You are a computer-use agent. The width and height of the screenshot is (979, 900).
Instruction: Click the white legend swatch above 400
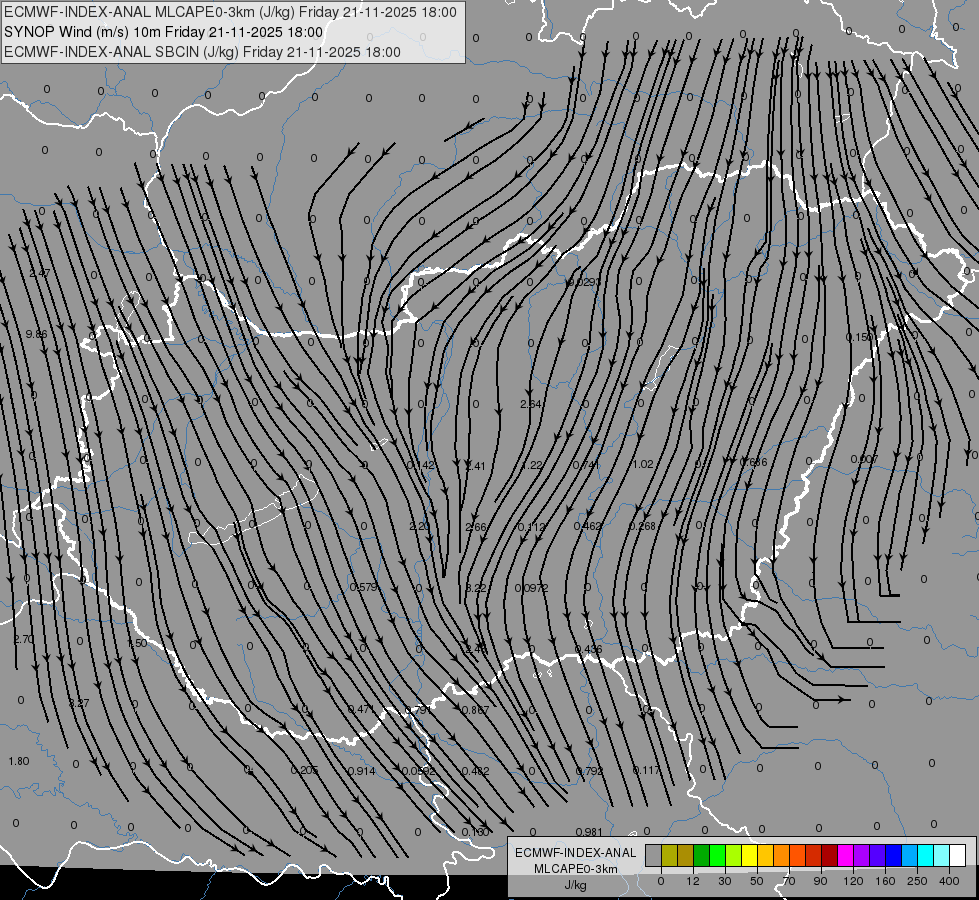pyautogui.click(x=958, y=855)
